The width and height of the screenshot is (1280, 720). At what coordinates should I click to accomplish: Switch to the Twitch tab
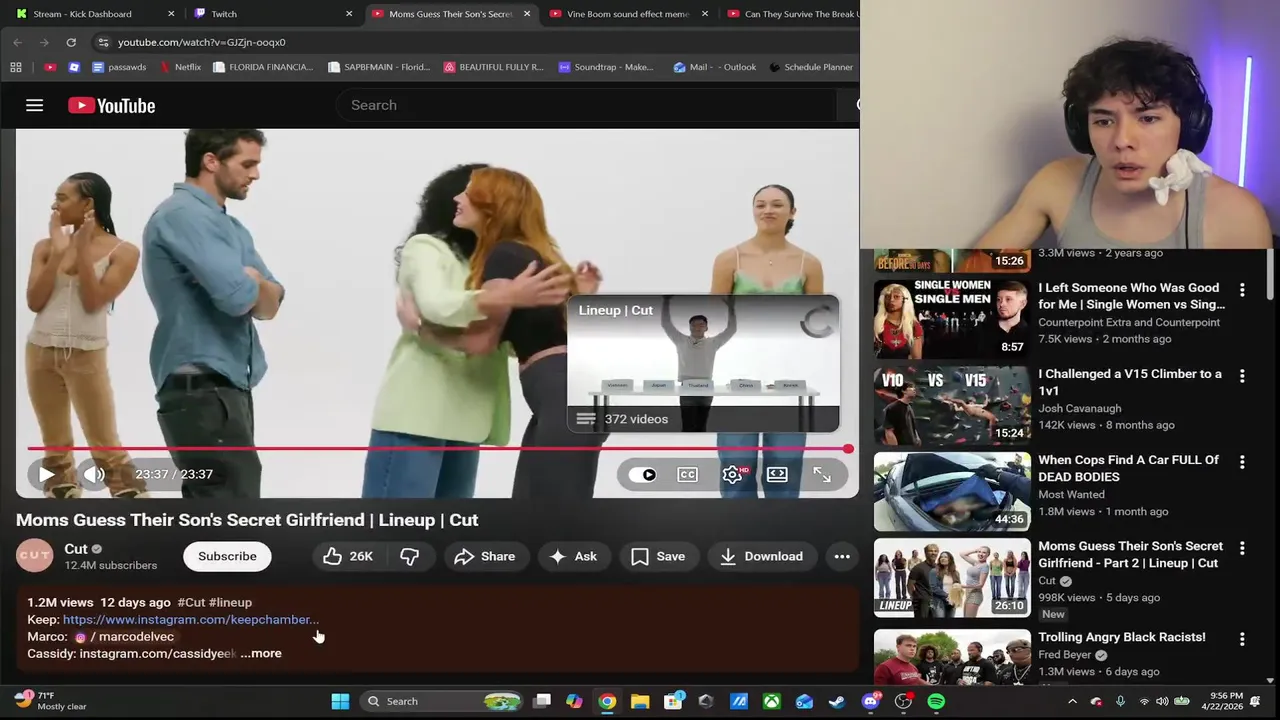click(x=224, y=14)
